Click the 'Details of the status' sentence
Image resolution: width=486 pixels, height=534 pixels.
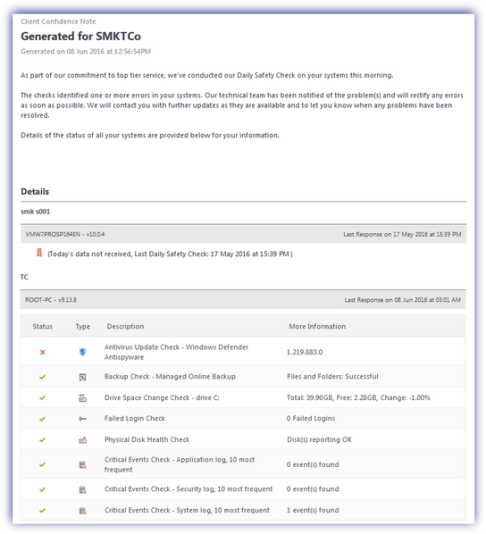click(x=150, y=135)
